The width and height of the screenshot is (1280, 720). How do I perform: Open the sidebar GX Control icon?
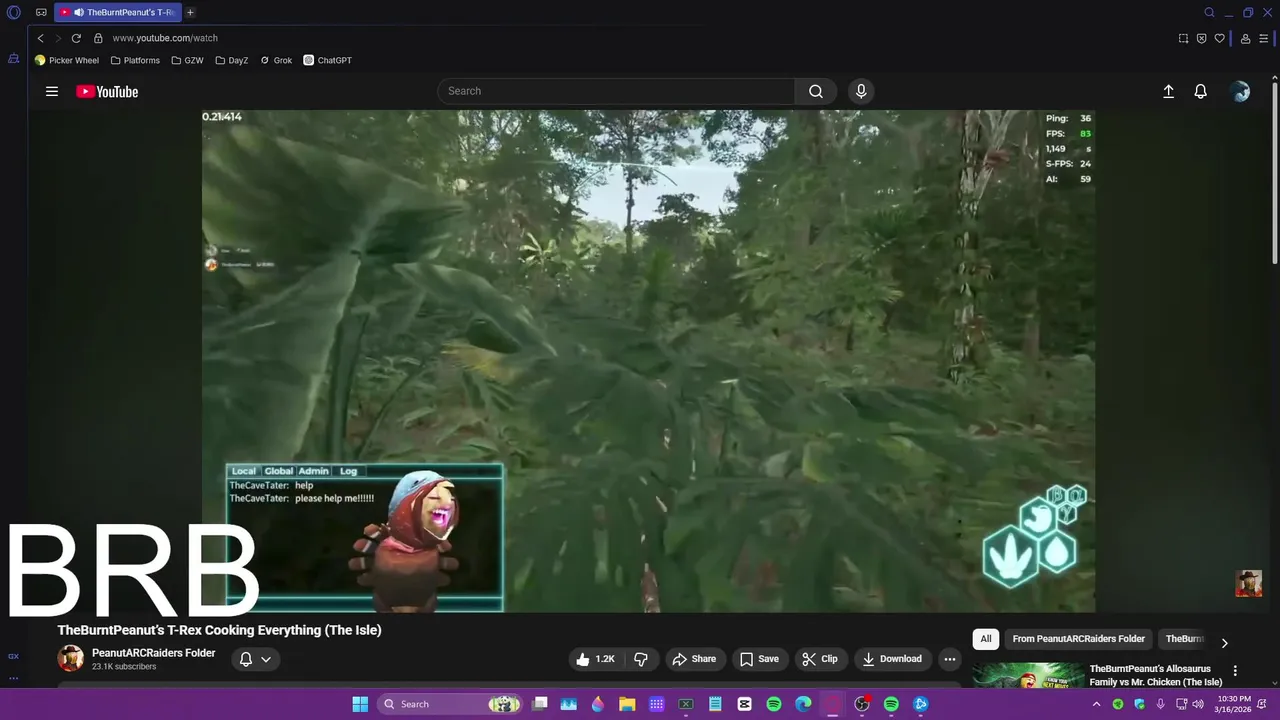coord(13,656)
